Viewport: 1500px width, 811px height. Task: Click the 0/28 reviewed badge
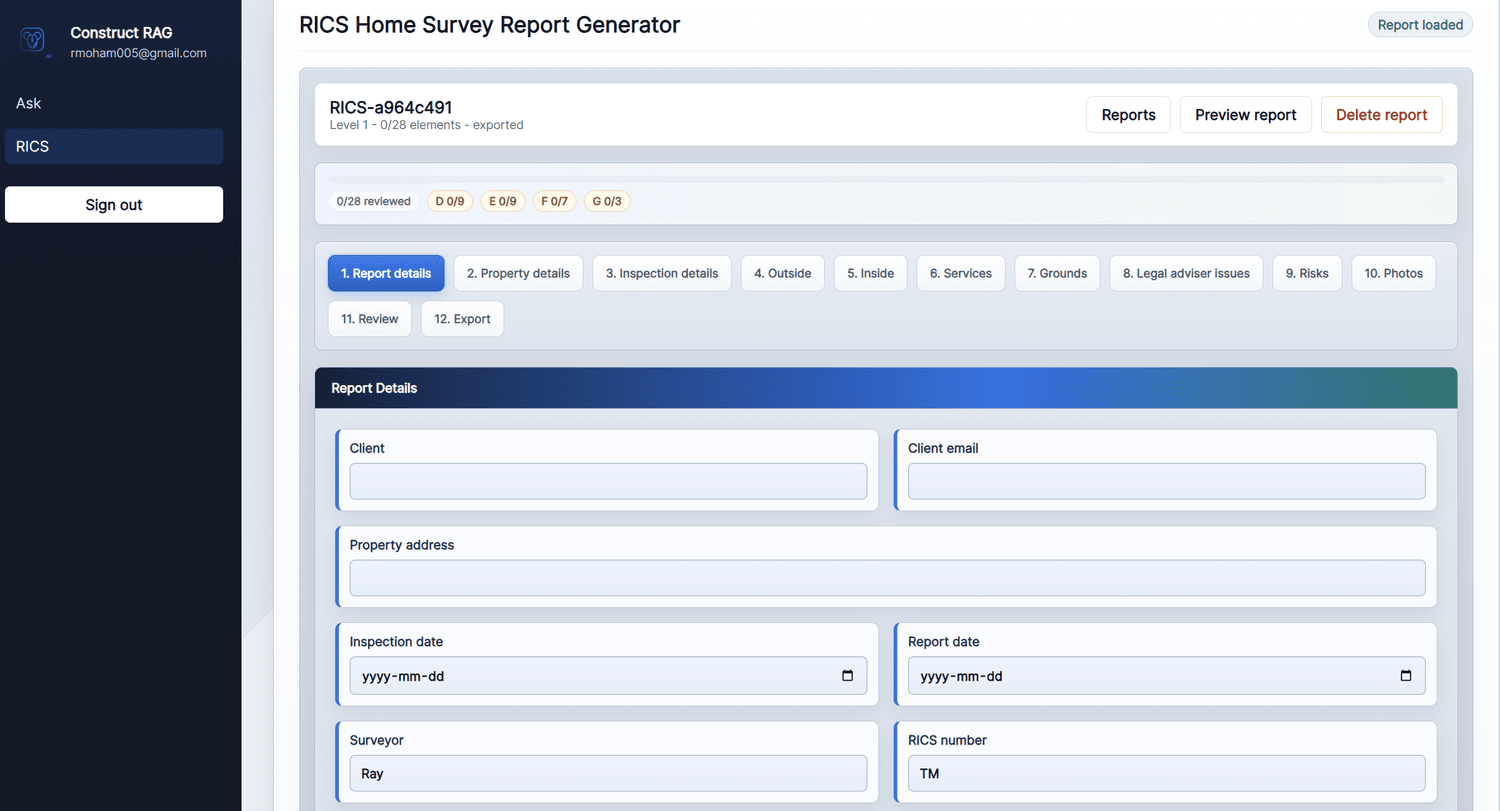tap(374, 201)
